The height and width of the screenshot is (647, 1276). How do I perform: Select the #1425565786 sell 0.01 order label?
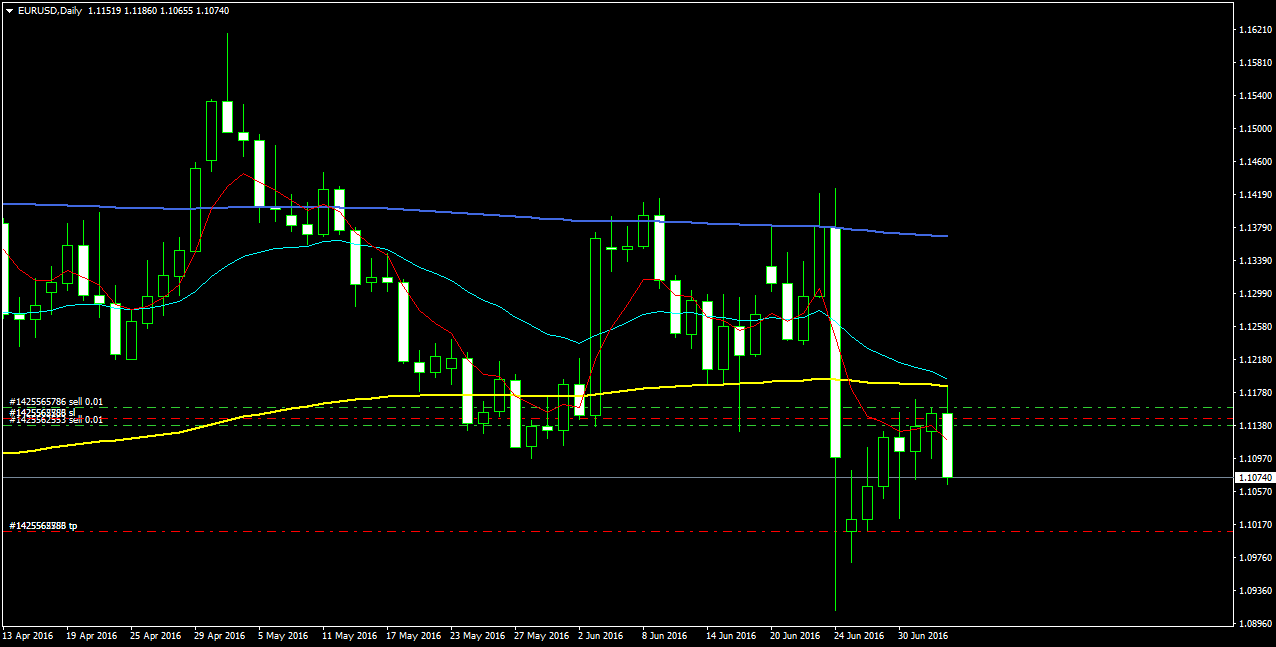click(56, 402)
